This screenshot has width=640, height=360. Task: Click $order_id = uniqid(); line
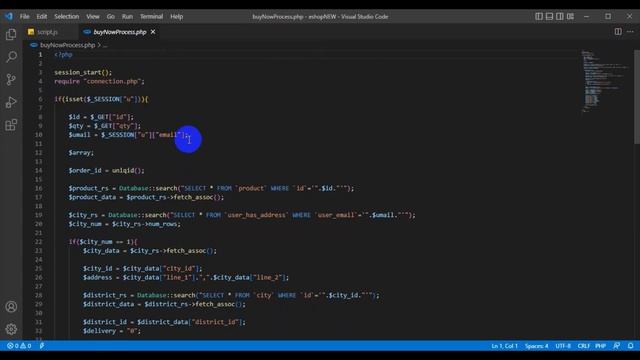tap(106, 171)
